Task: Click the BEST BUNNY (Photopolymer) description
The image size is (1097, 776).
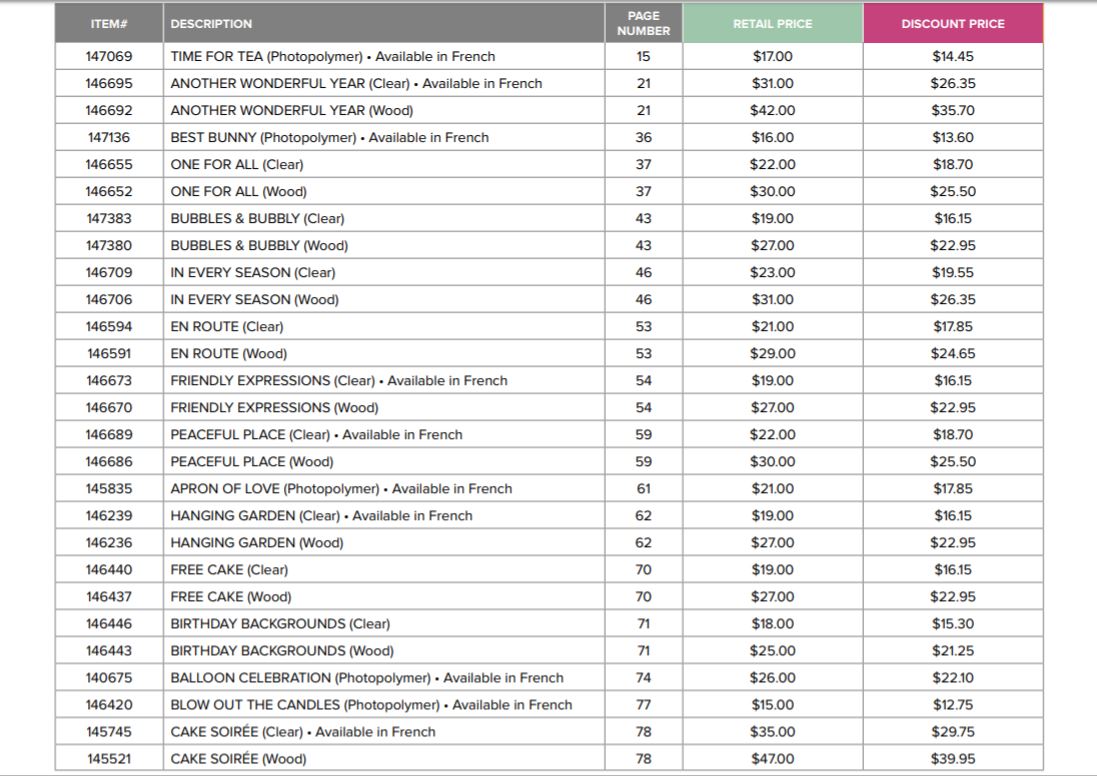Action: click(x=329, y=138)
